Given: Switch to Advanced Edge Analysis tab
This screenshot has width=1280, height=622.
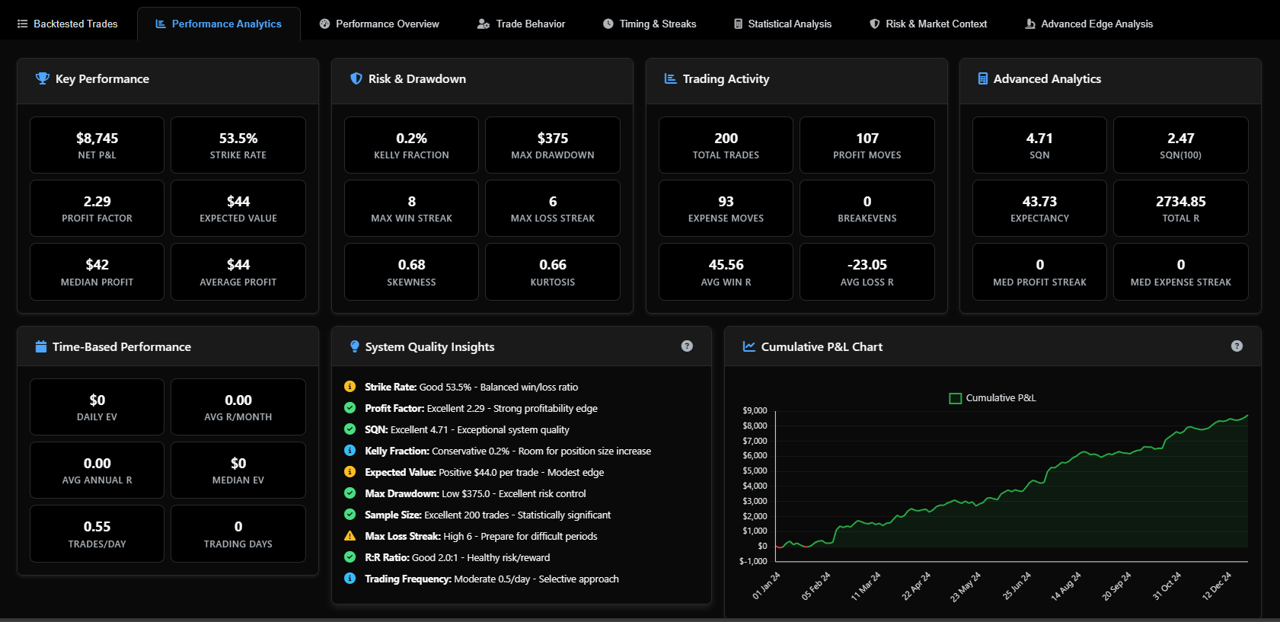Looking at the screenshot, I should (x=1089, y=24).
